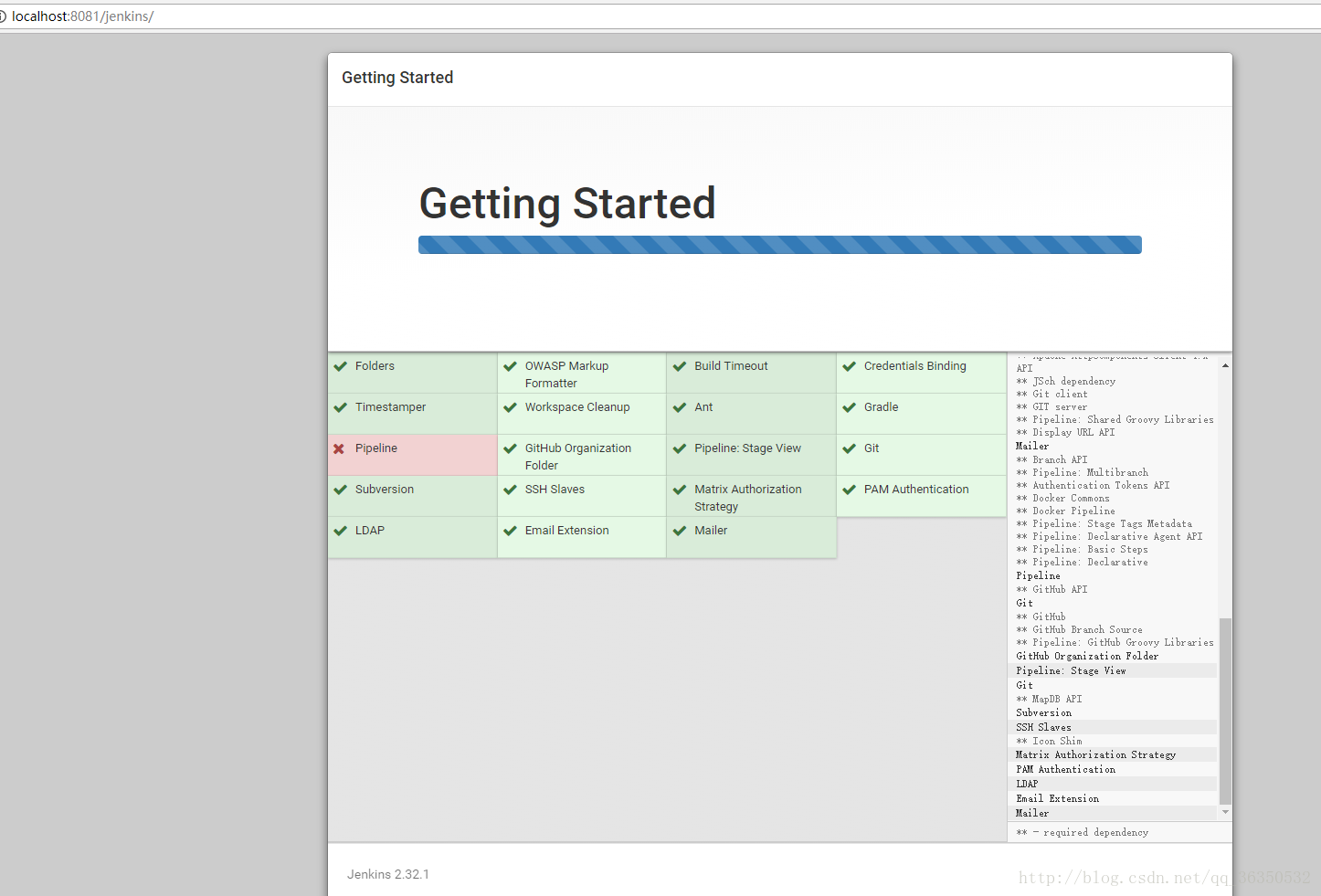This screenshot has width=1321, height=896.
Task: Click the check icon in the Matrix Authorization Strategy grid cell
Action: [680, 490]
